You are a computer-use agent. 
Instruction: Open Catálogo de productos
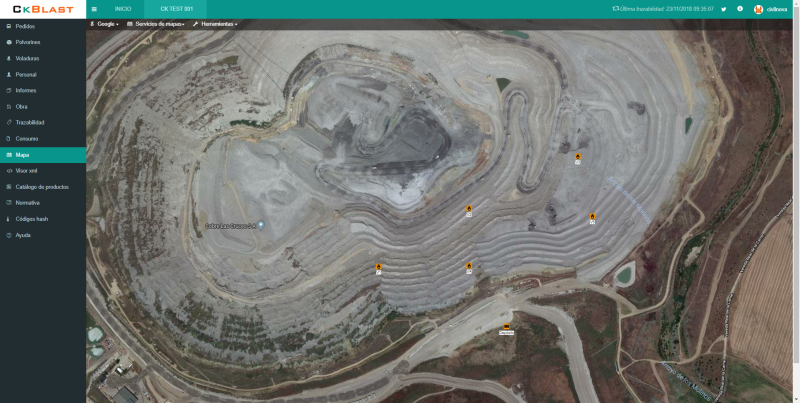click(x=42, y=187)
